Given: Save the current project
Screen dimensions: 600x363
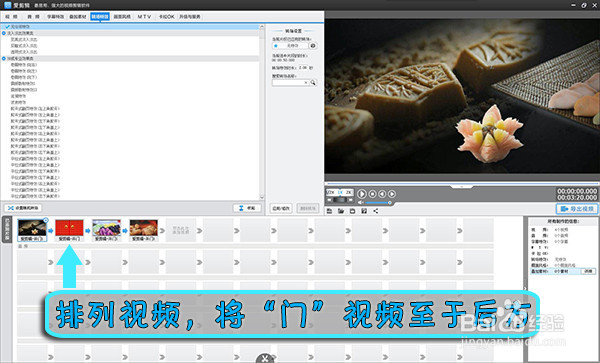Looking at the screenshot, I should (x=352, y=211).
